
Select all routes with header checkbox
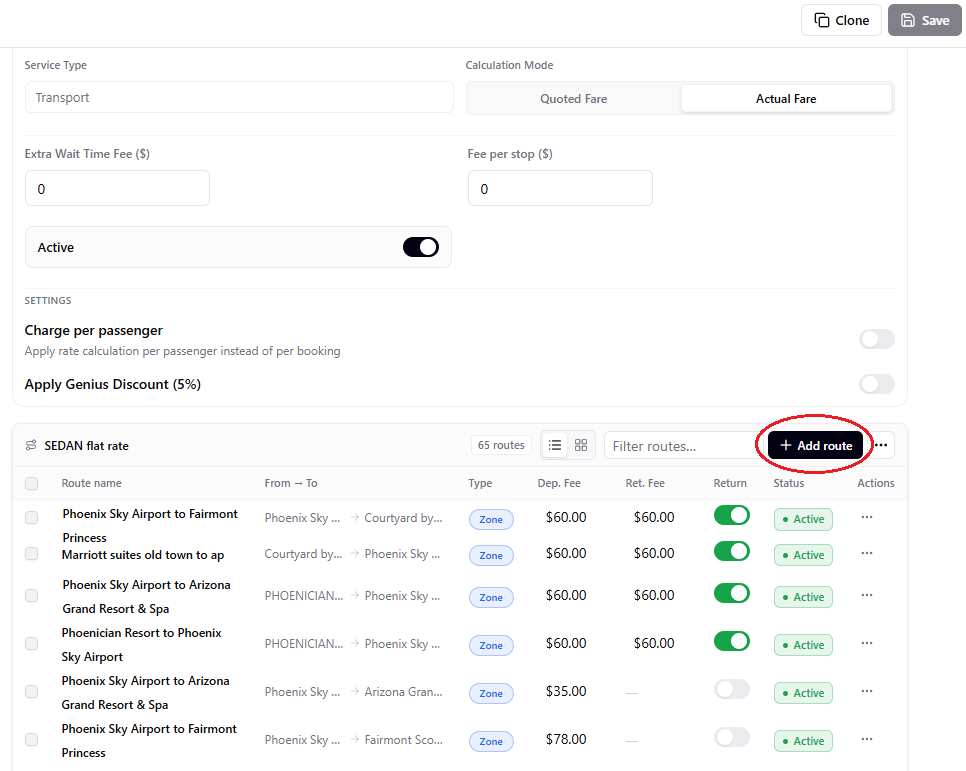(31, 483)
